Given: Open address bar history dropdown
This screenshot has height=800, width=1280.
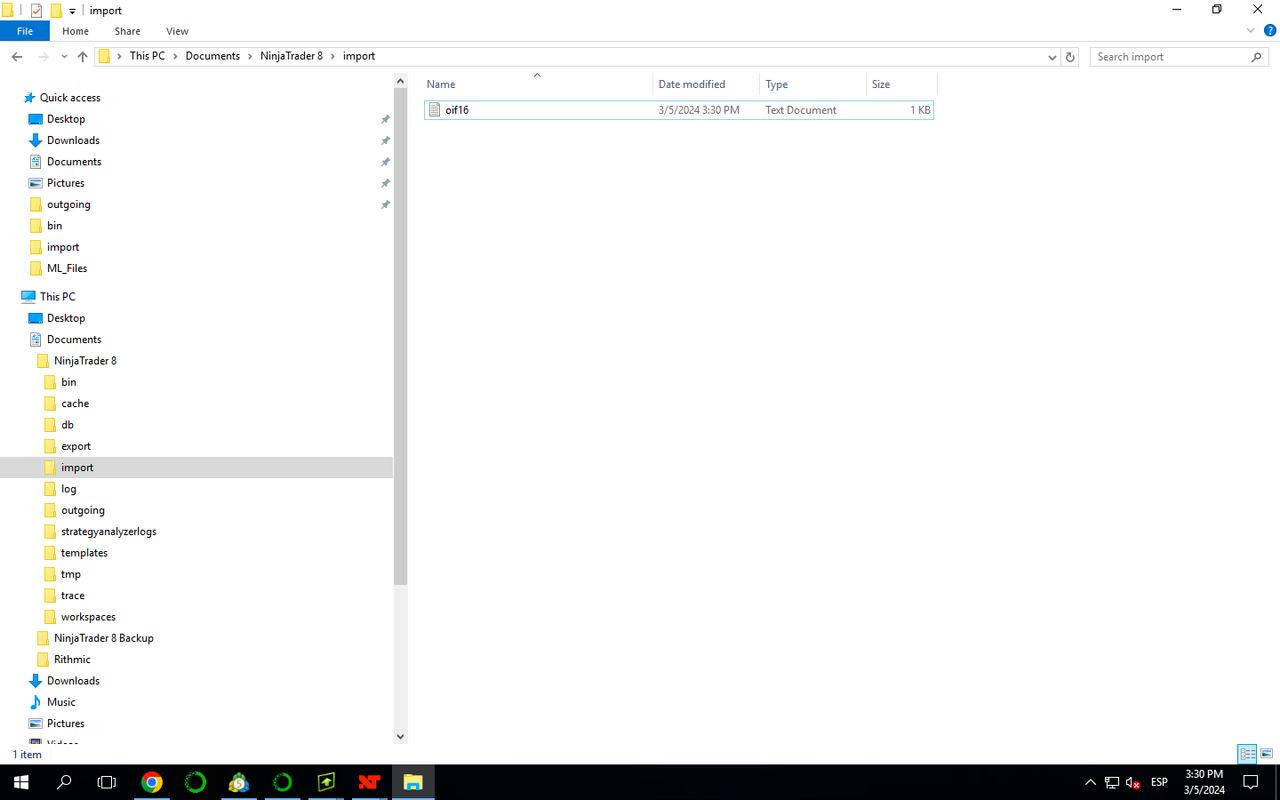Looking at the screenshot, I should 1052,57.
